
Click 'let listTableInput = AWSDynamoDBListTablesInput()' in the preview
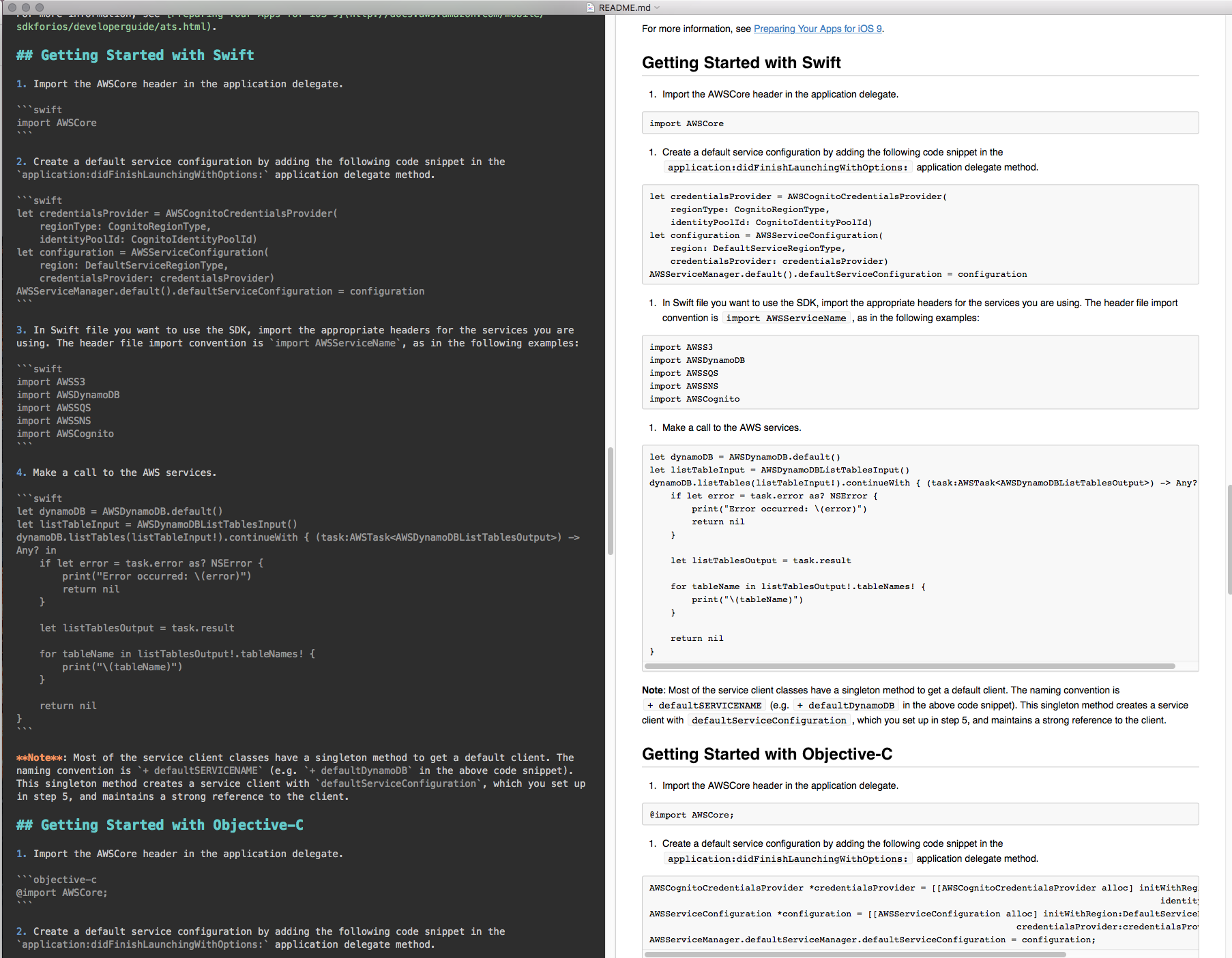click(x=779, y=470)
